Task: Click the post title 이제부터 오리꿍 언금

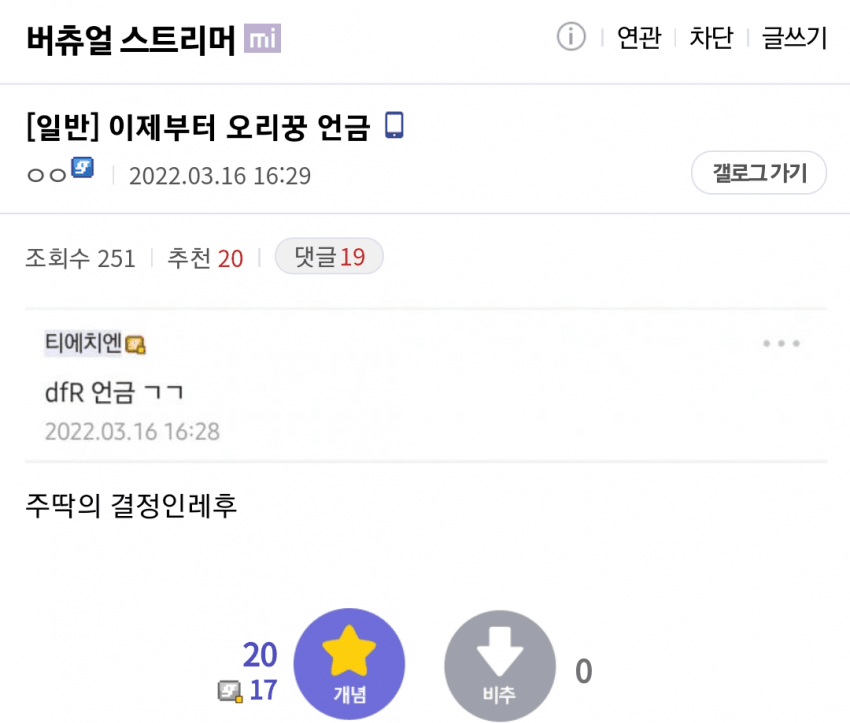Action: (x=239, y=127)
